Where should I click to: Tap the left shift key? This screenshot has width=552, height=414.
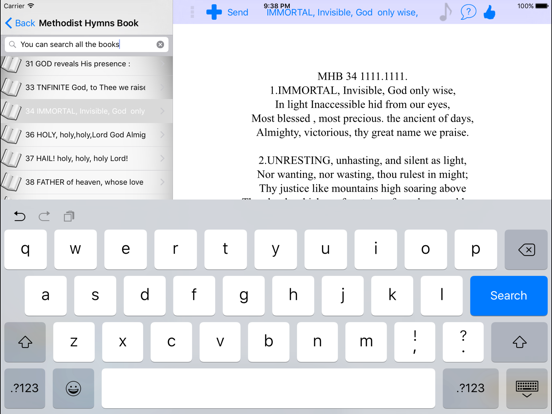[x=25, y=342]
